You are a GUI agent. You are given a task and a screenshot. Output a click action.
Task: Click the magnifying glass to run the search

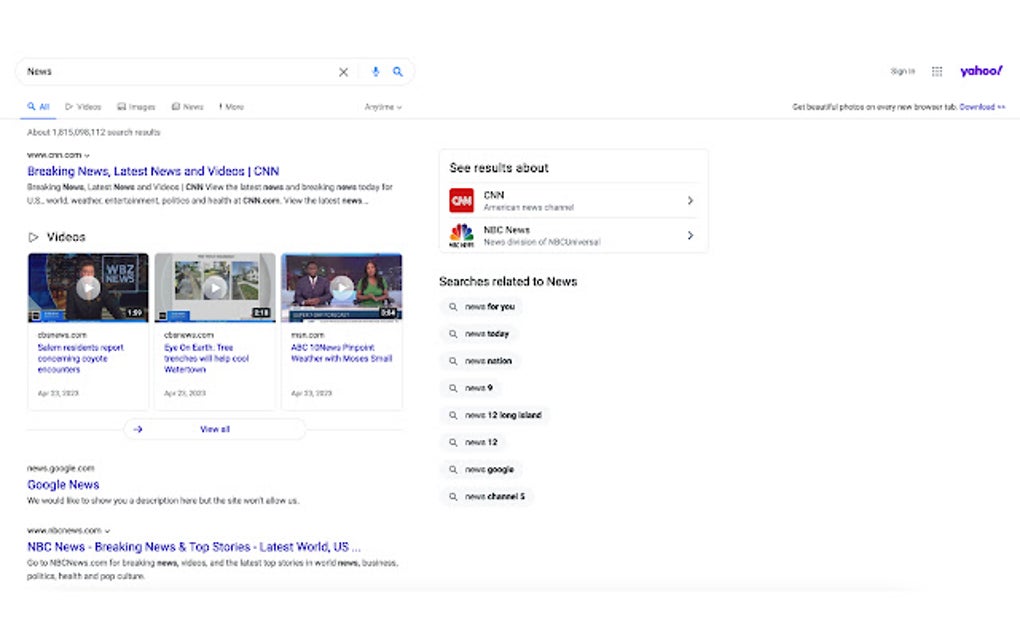(398, 71)
